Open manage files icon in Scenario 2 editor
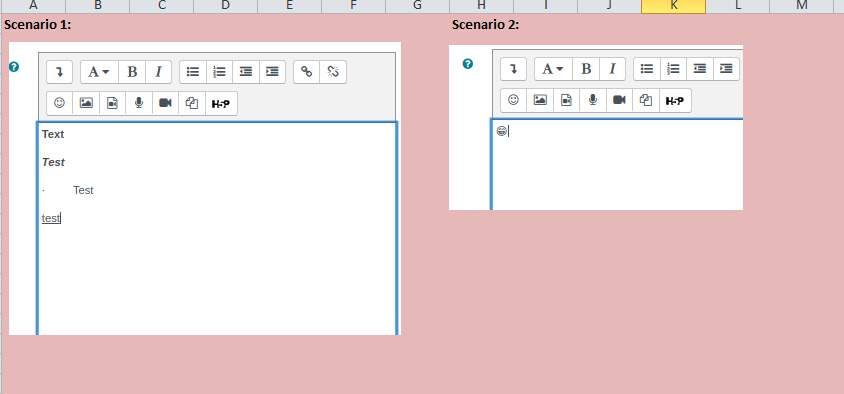 [646, 100]
